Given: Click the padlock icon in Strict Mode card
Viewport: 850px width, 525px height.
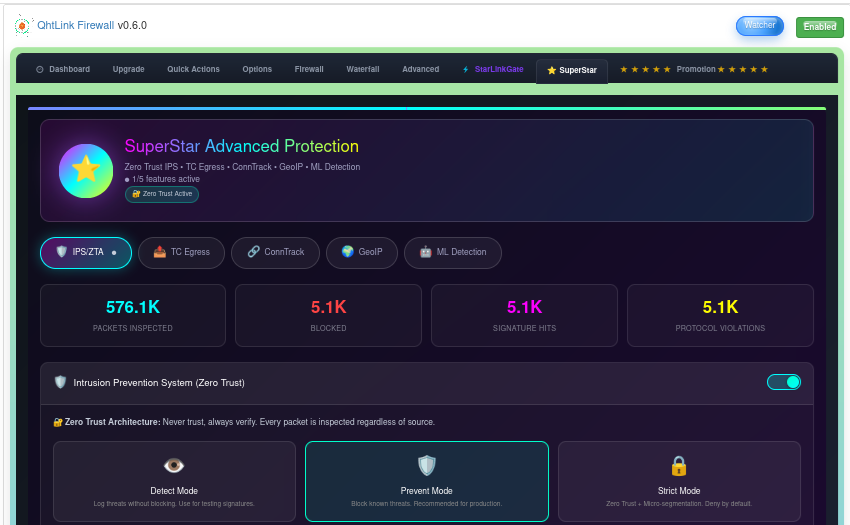Looking at the screenshot, I should tap(679, 466).
